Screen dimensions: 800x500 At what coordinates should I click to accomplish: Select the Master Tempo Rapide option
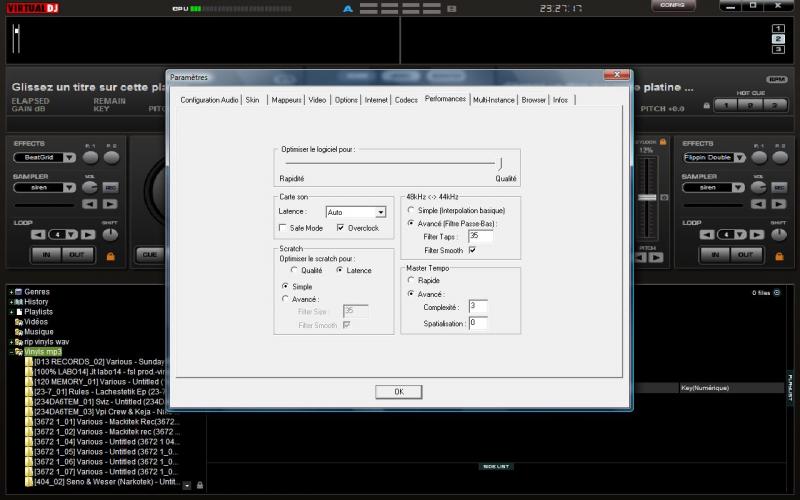point(411,280)
